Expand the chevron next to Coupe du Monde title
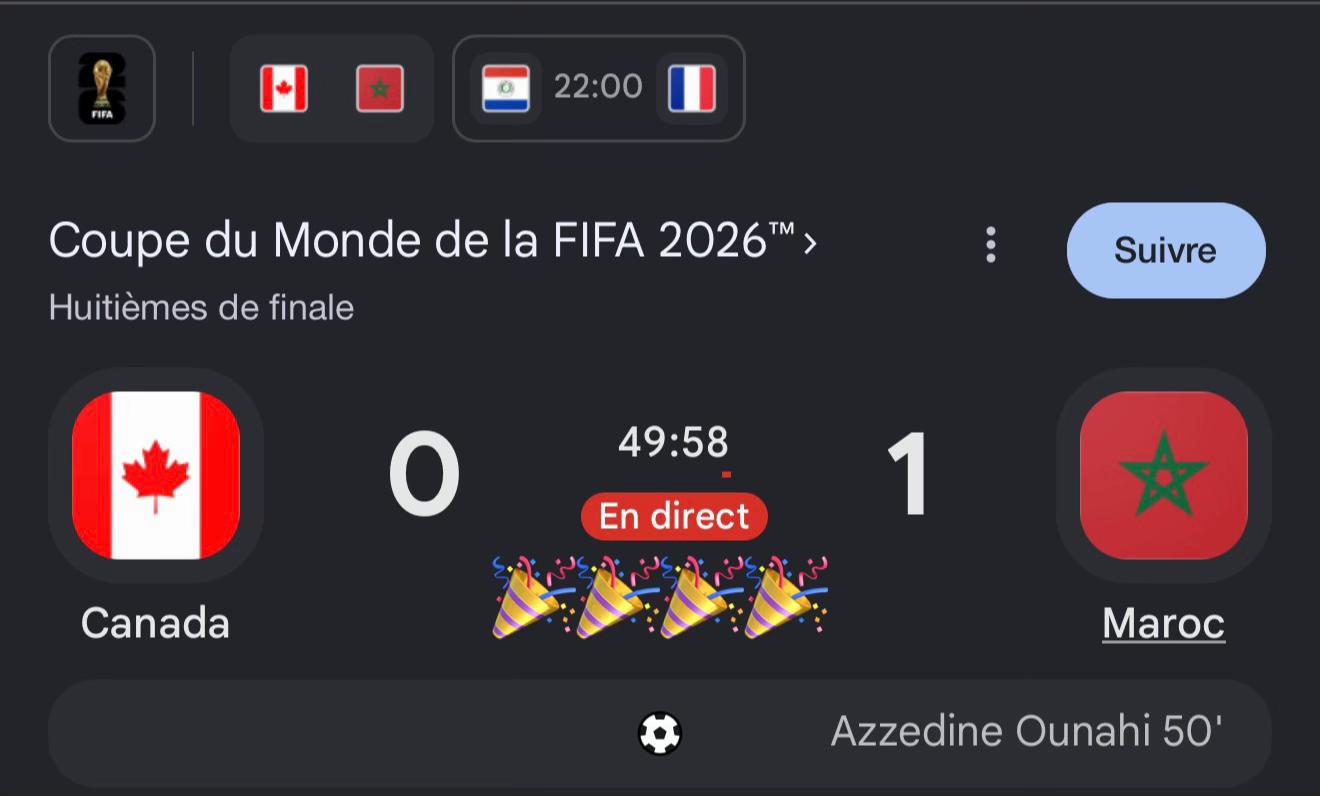 click(x=810, y=243)
